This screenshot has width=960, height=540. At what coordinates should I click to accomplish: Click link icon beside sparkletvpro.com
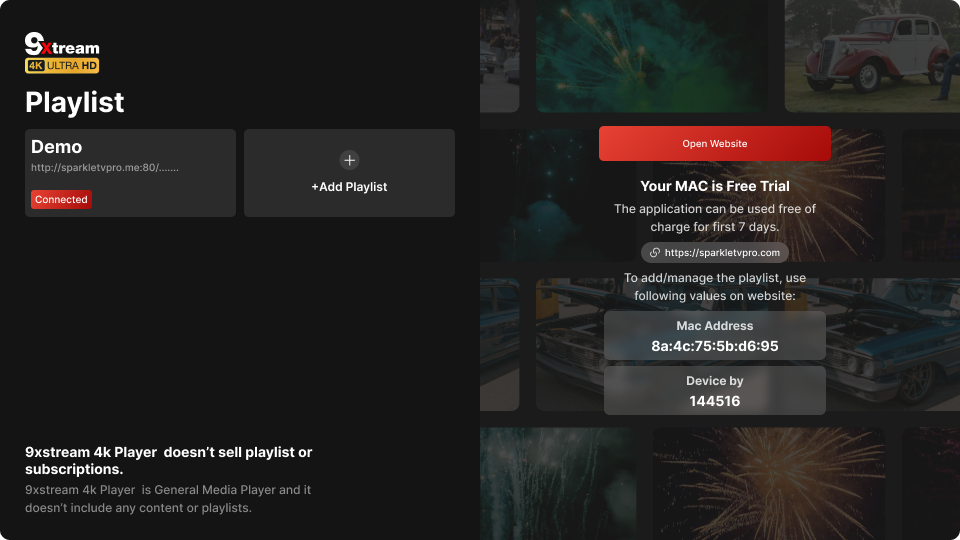click(654, 252)
